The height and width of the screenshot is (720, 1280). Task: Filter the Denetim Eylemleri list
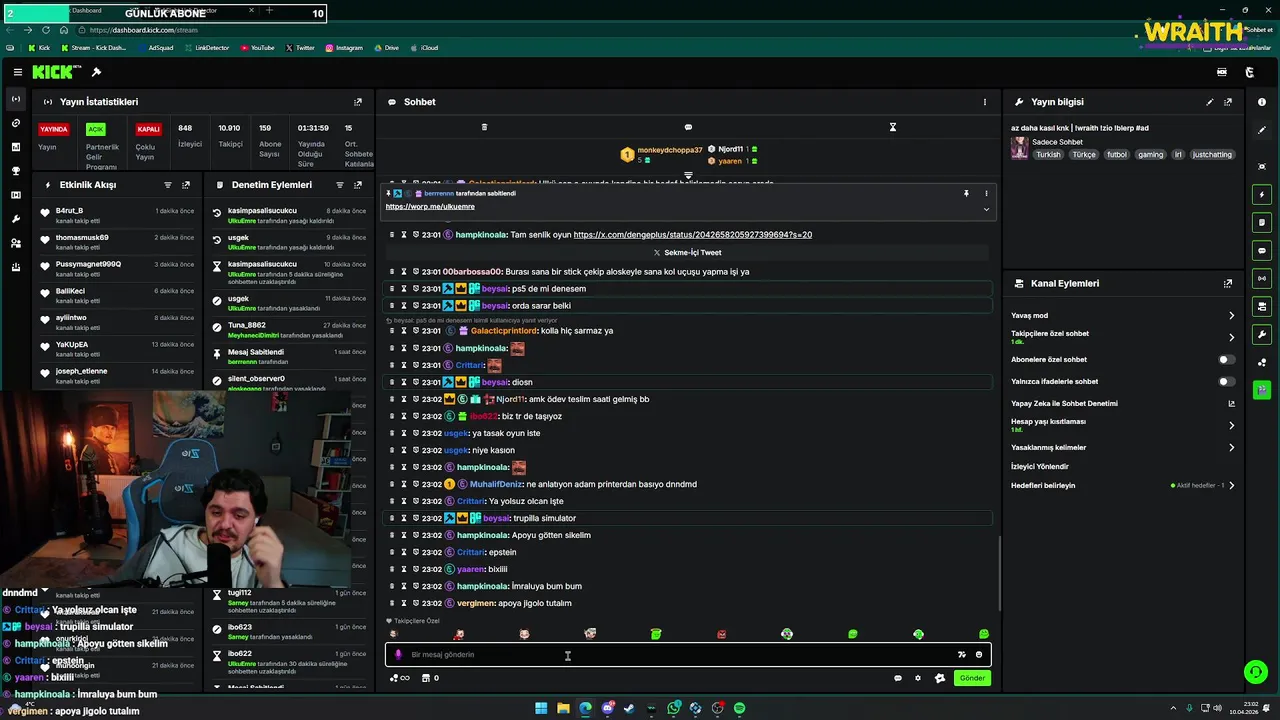(x=340, y=185)
